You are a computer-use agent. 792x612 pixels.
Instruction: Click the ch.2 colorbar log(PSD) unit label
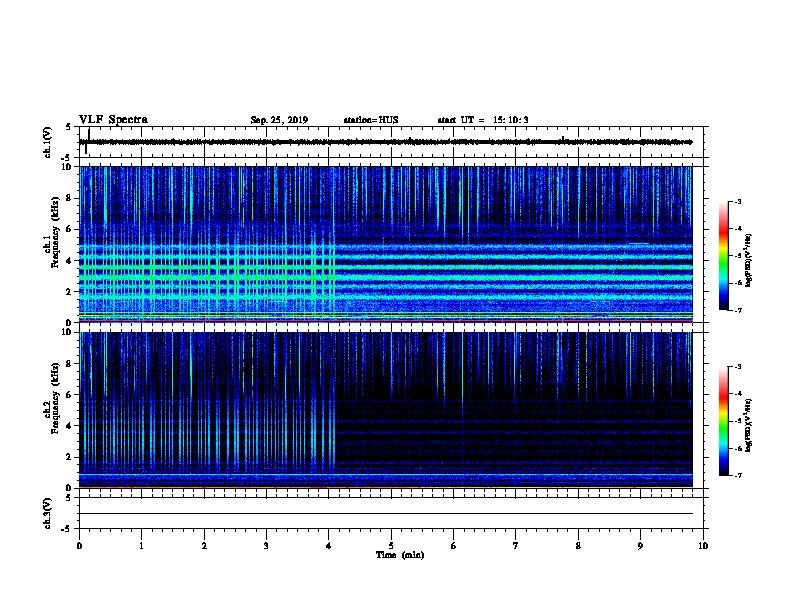coord(749,425)
